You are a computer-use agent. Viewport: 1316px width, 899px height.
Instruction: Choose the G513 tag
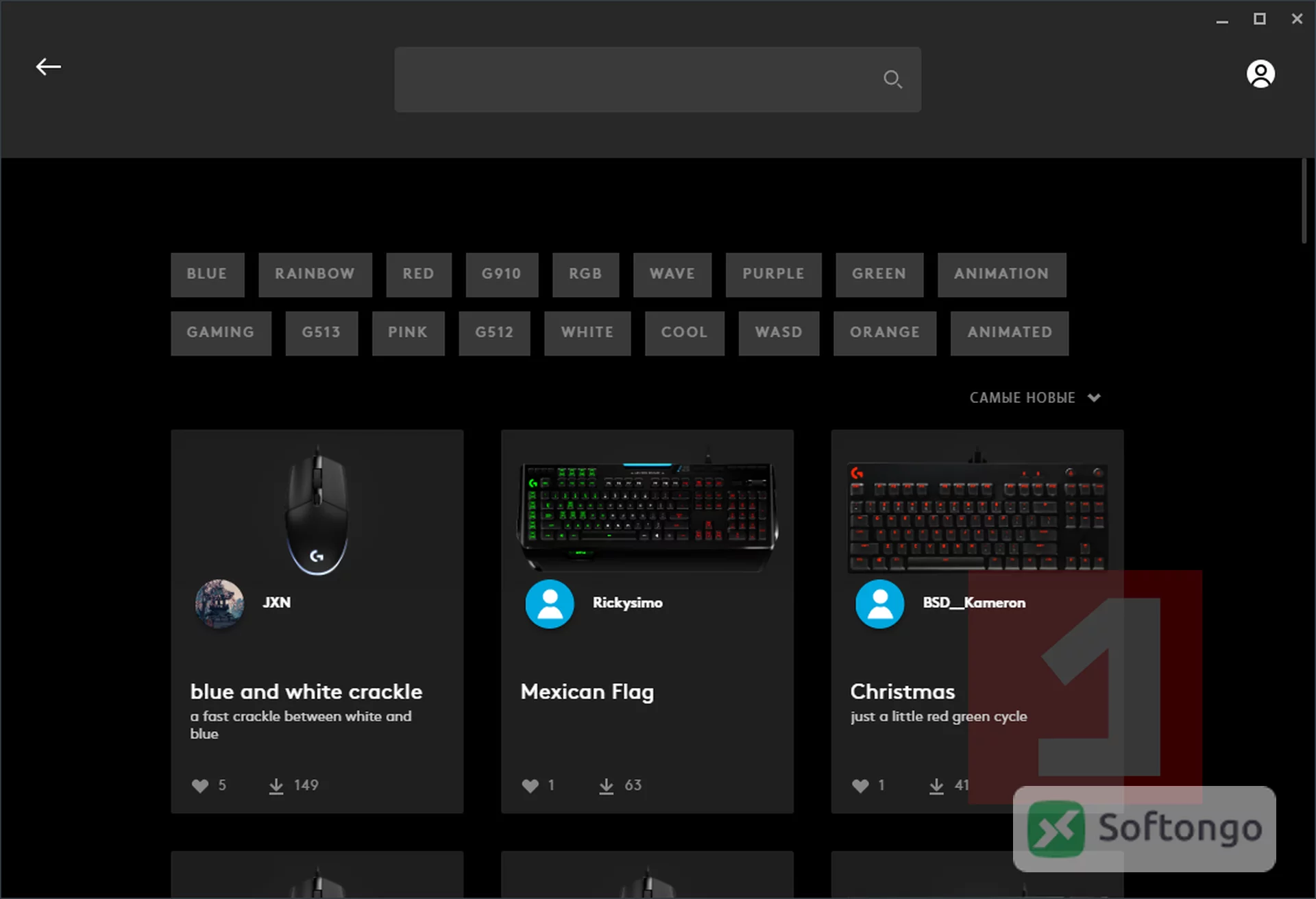tap(321, 333)
